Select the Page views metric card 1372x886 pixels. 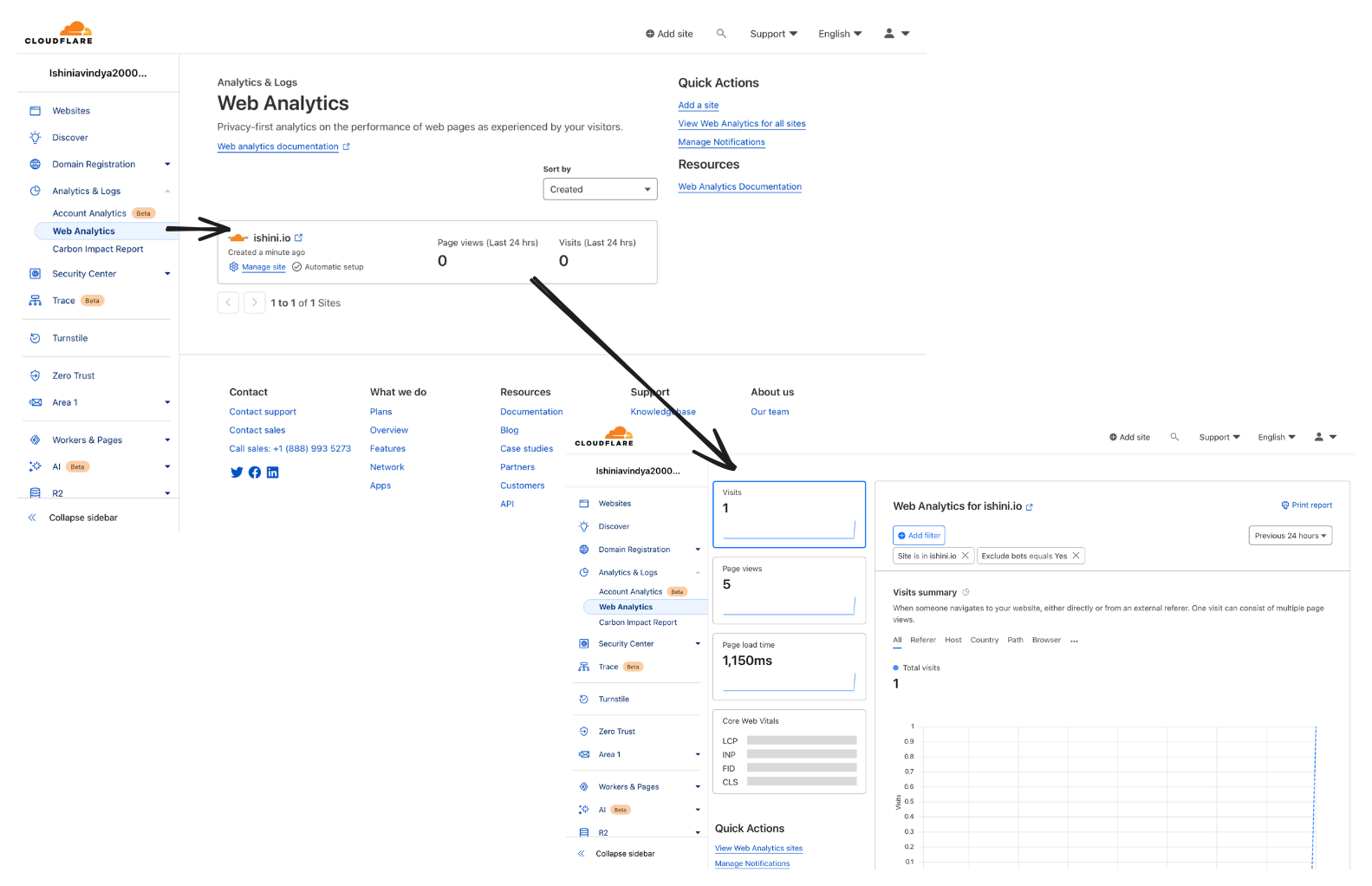pos(789,590)
